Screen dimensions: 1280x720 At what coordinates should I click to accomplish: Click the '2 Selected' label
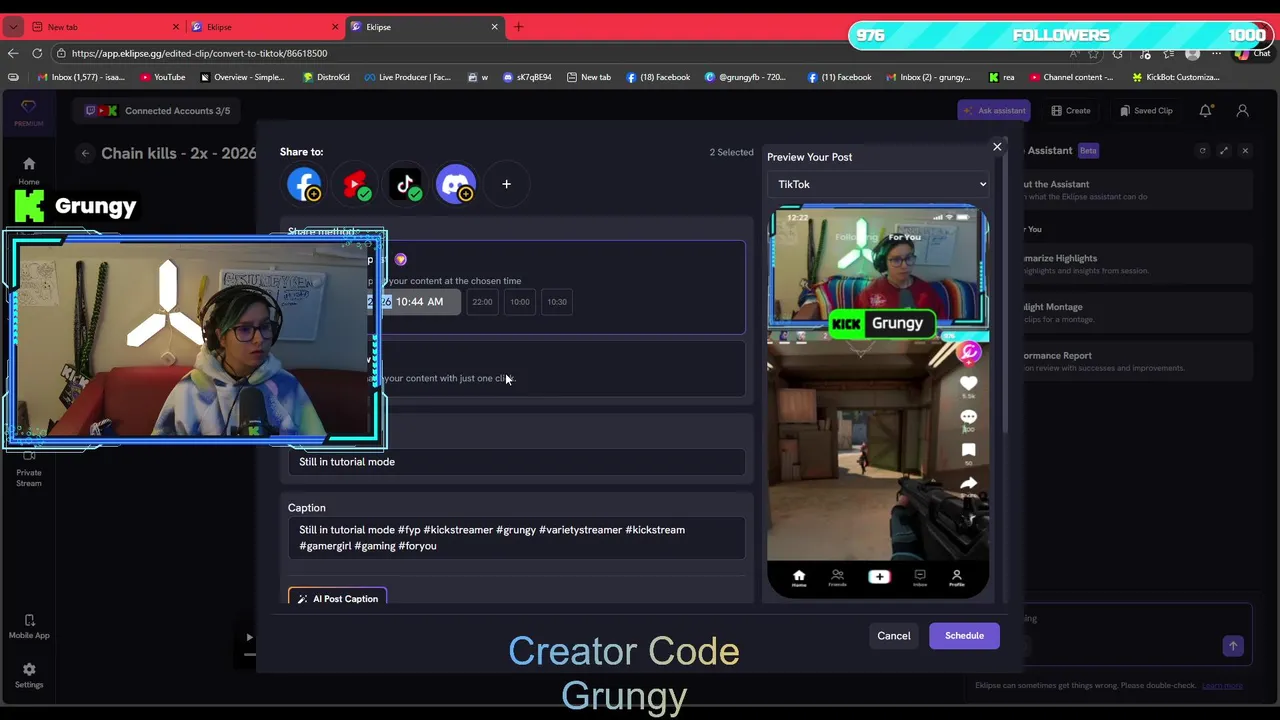pos(731,152)
